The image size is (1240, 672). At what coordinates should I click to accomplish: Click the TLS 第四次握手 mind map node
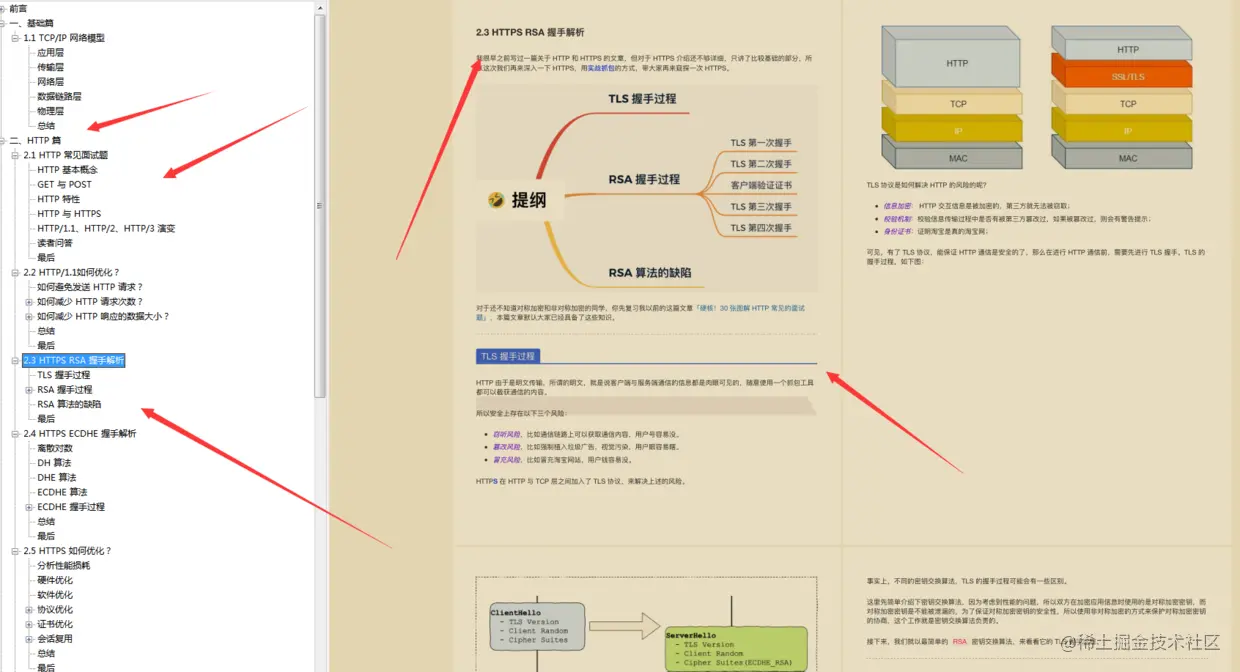(x=761, y=228)
